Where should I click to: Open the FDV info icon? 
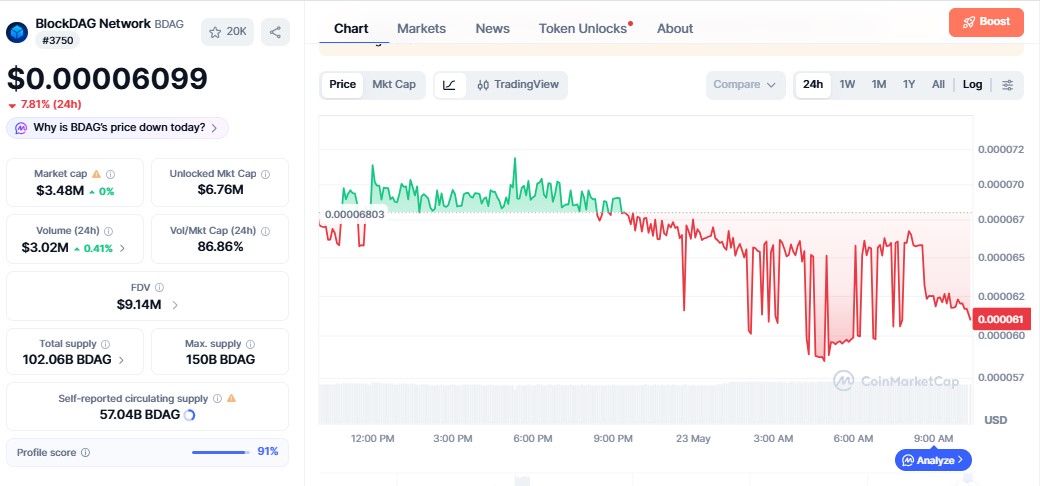click(x=159, y=288)
